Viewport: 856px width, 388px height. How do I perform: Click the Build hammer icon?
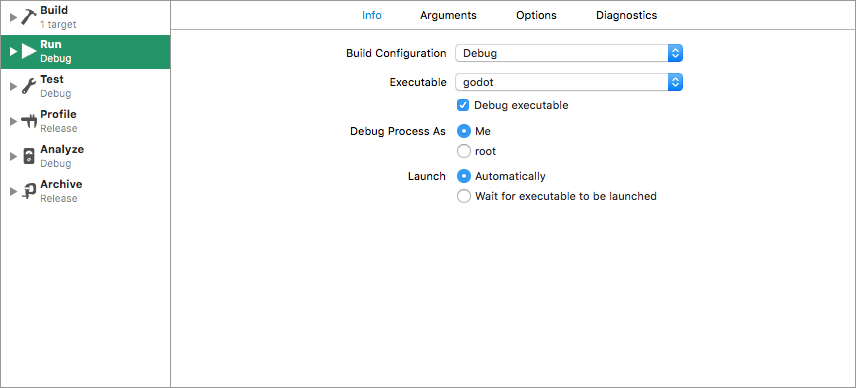29,17
